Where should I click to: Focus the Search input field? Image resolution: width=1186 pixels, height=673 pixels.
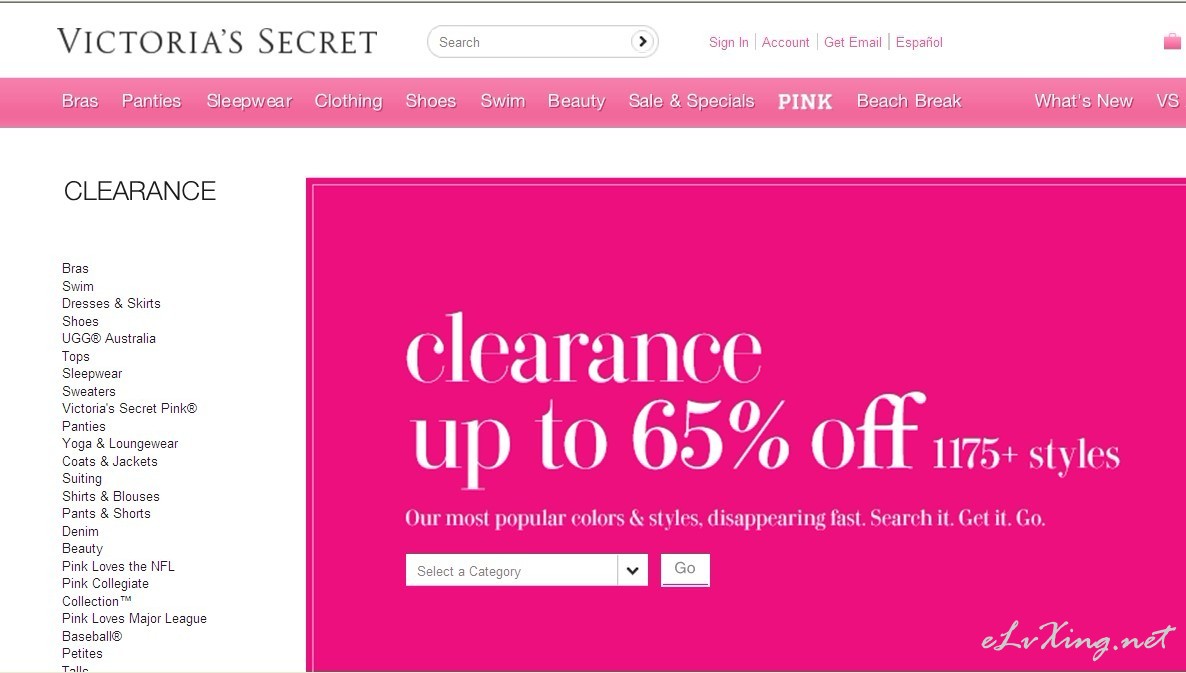click(532, 42)
